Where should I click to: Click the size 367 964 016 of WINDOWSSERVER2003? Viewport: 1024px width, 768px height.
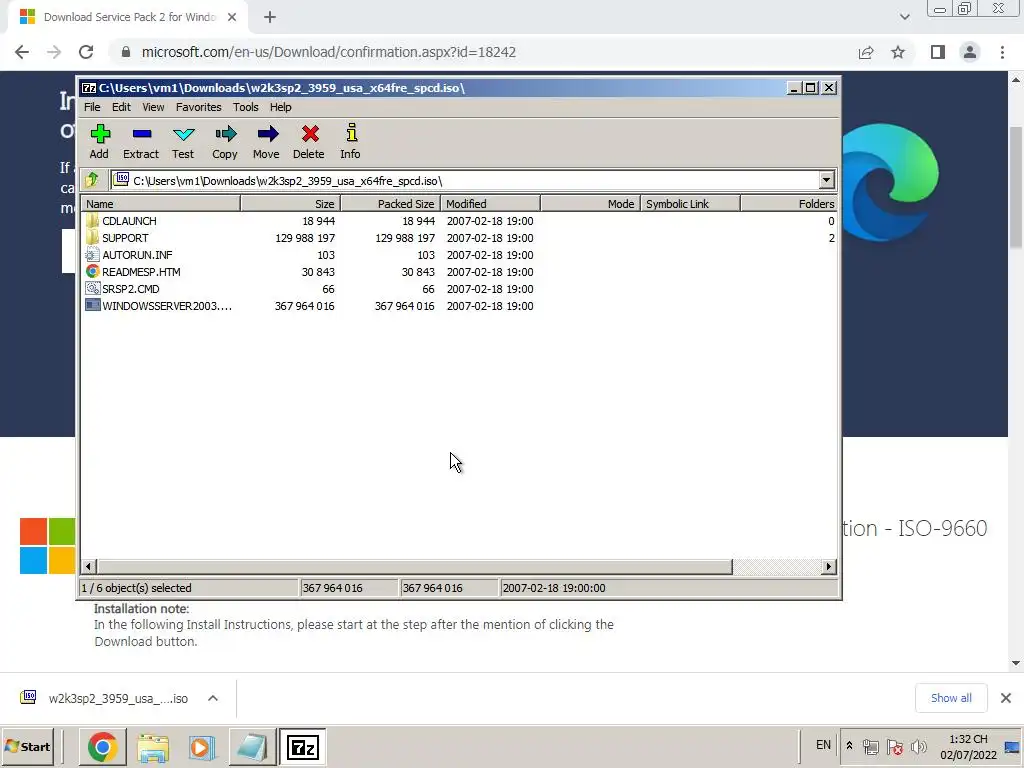pyautogui.click(x=304, y=306)
